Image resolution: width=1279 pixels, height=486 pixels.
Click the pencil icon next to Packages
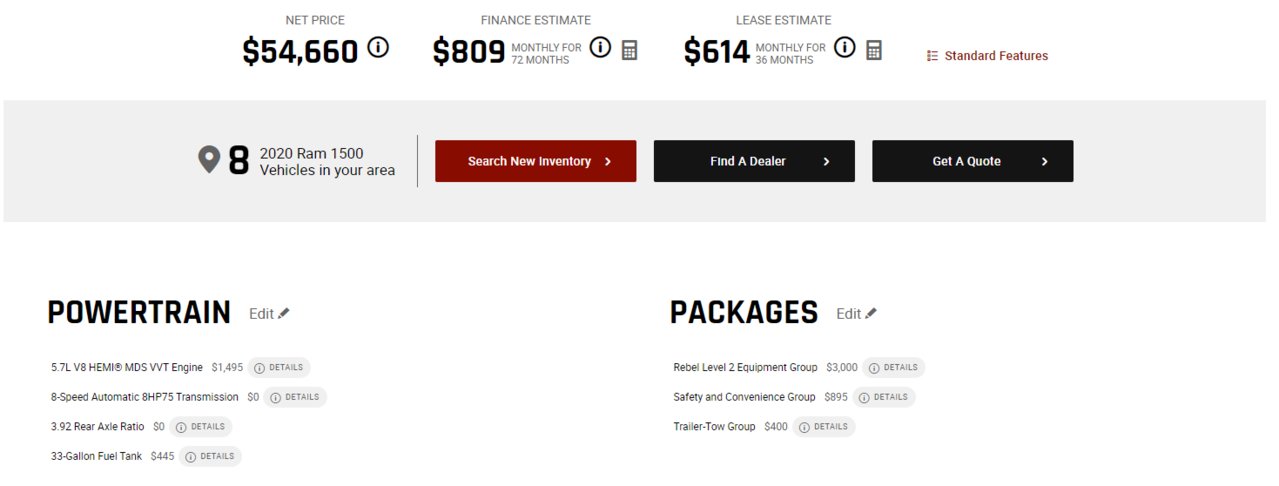pyautogui.click(x=871, y=313)
